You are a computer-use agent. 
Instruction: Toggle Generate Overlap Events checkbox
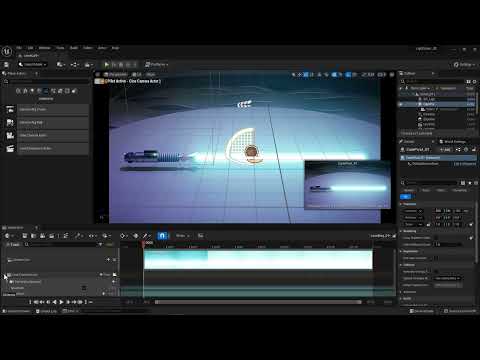click(436, 271)
